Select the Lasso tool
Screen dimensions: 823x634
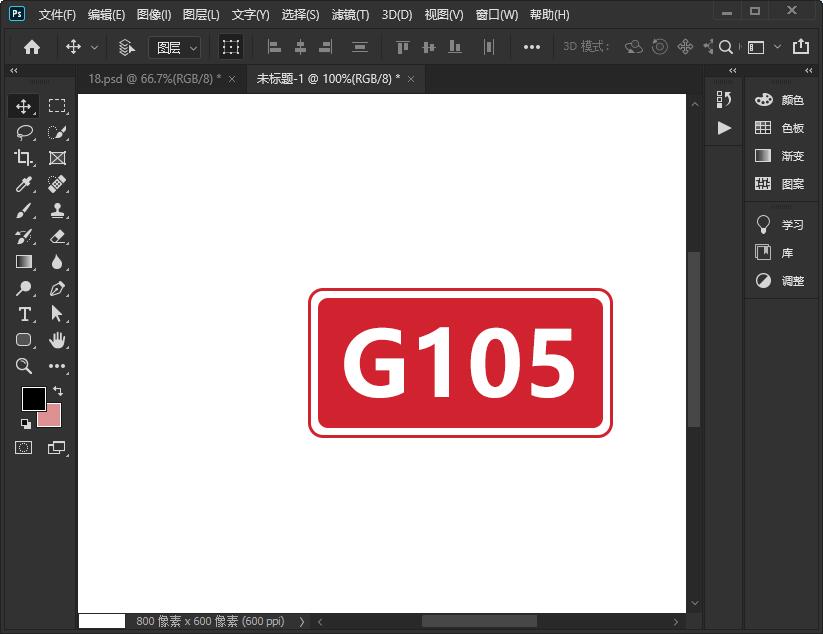click(24, 132)
